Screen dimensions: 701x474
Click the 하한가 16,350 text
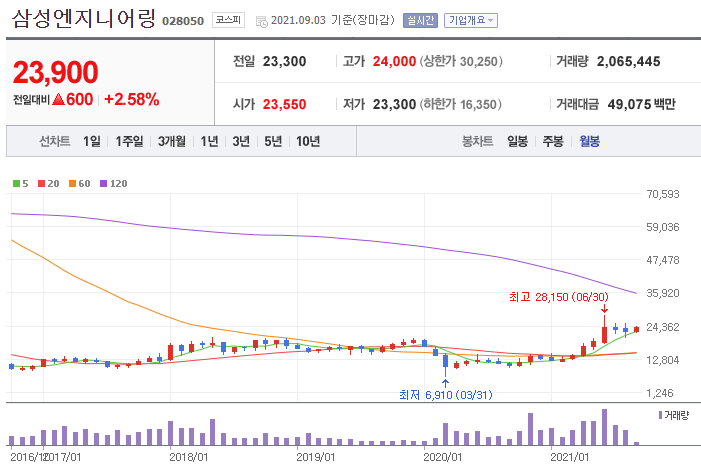tap(460, 104)
